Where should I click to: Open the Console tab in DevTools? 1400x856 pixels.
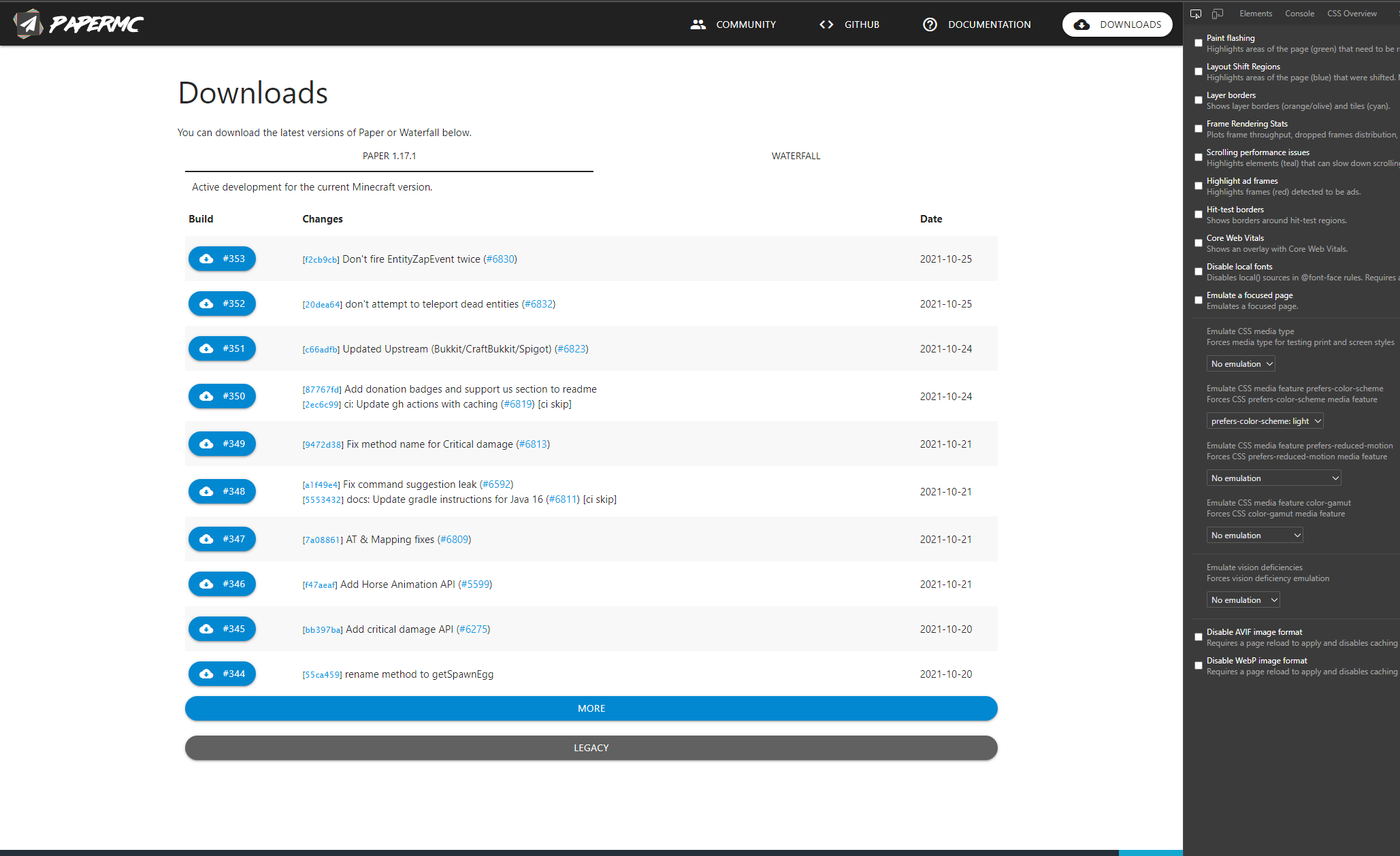click(x=1299, y=13)
